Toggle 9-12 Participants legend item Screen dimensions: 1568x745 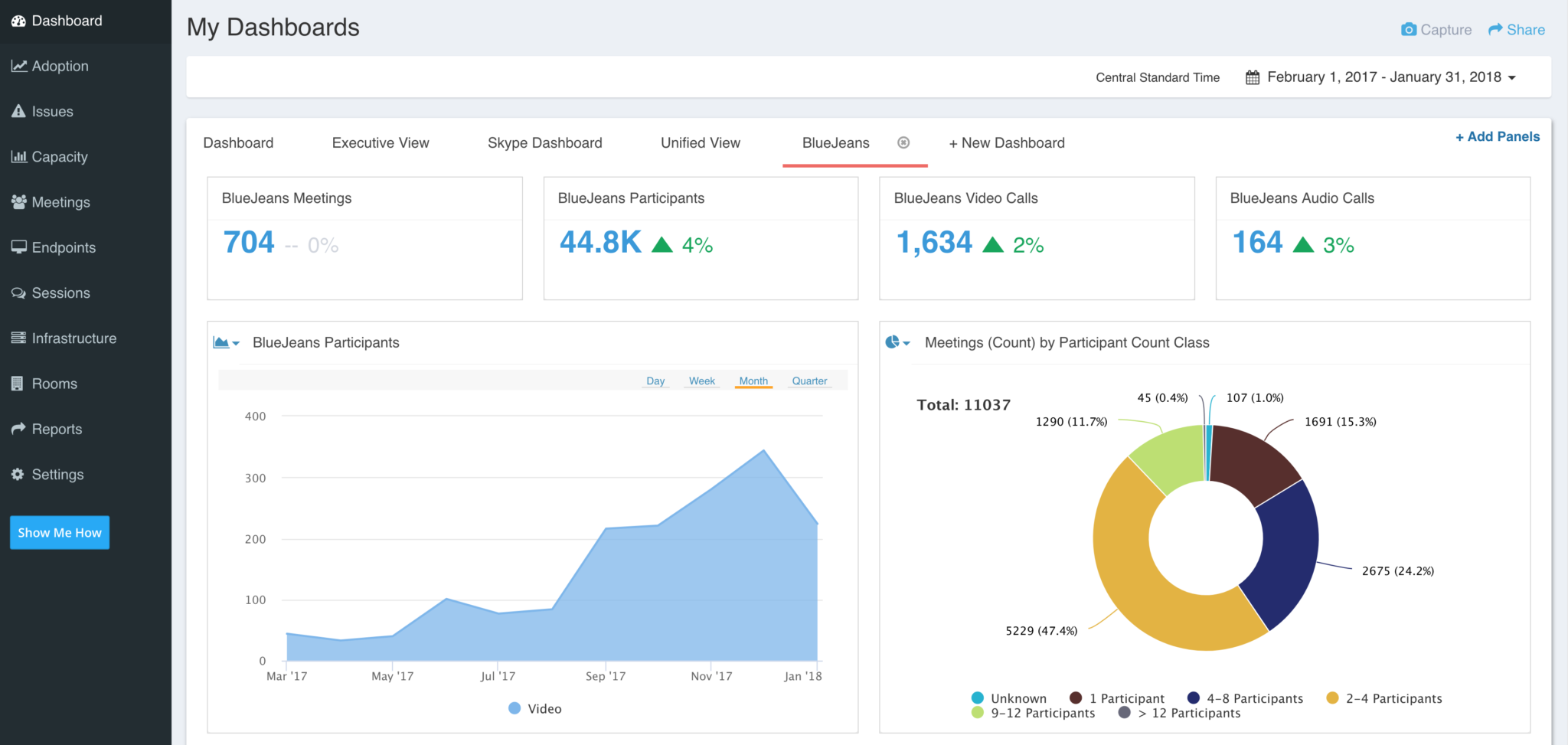click(1034, 713)
